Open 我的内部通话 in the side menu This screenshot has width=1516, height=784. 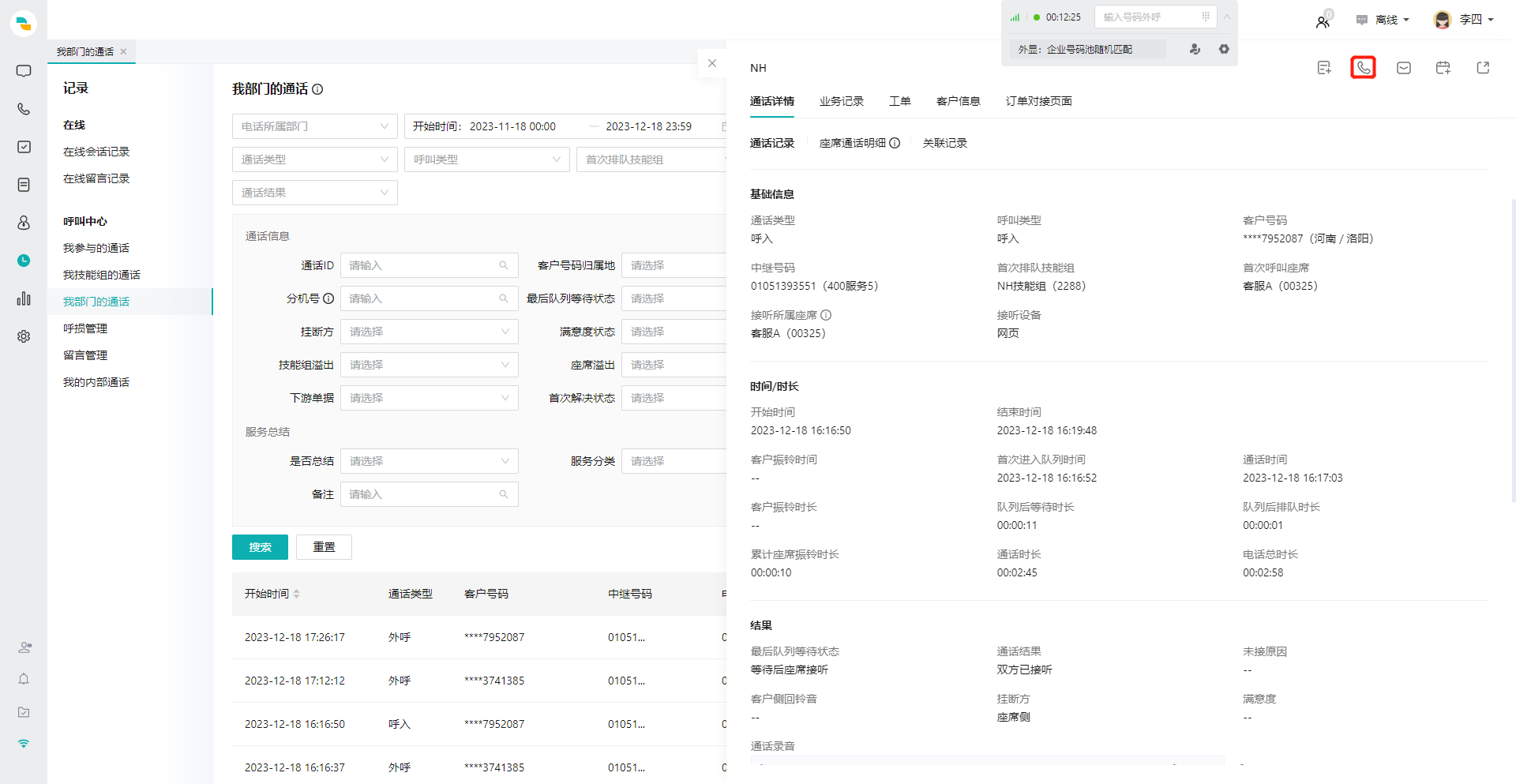(96, 382)
